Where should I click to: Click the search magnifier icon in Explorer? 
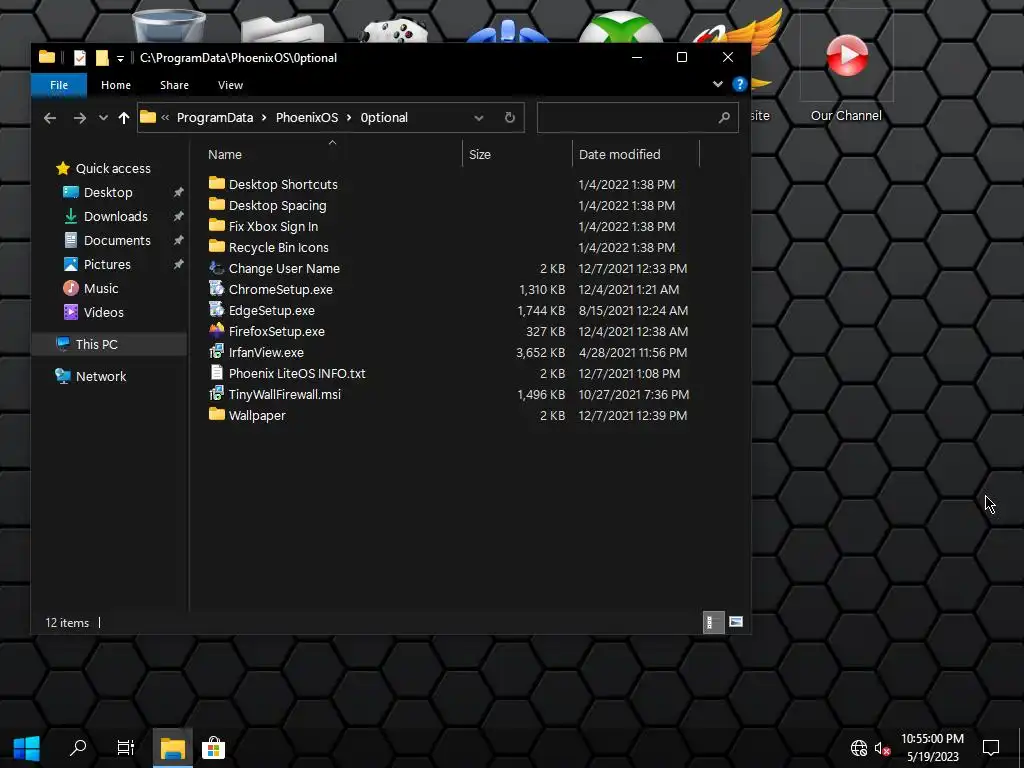click(x=724, y=118)
